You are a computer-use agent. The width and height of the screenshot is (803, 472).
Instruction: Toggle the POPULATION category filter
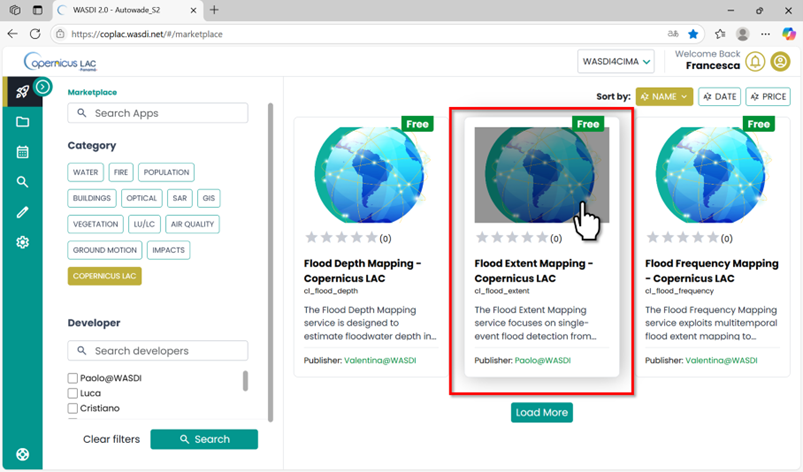166,172
